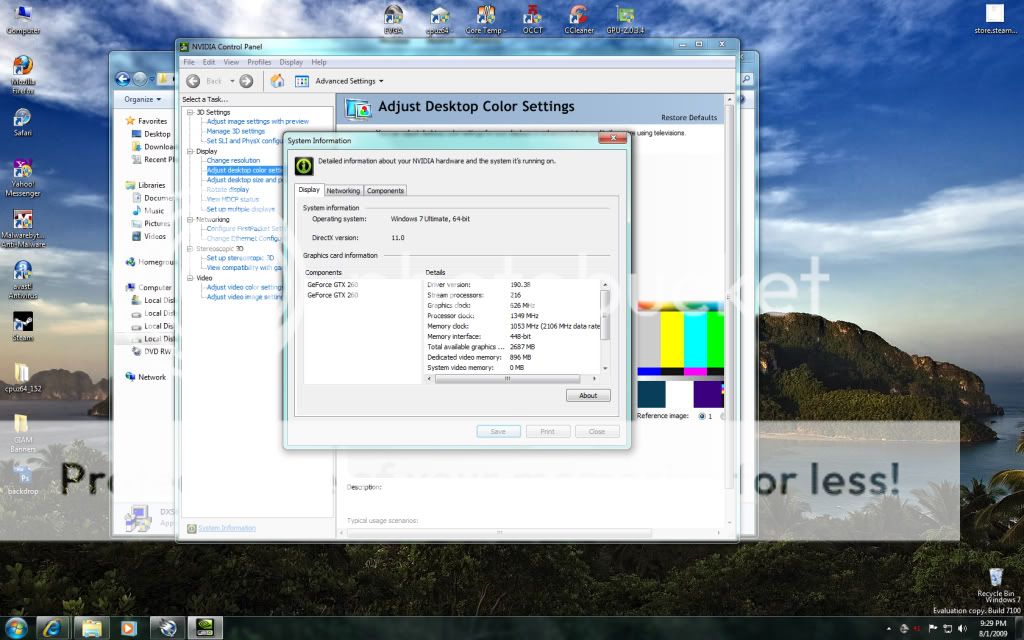Select the cpuz64_152 folder on desktop
1024x640 pixels.
(23, 377)
